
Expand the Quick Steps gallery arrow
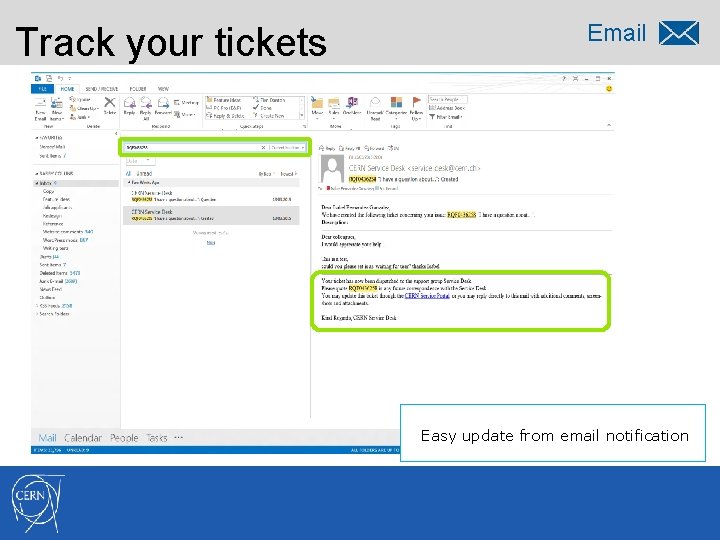[x=302, y=116]
